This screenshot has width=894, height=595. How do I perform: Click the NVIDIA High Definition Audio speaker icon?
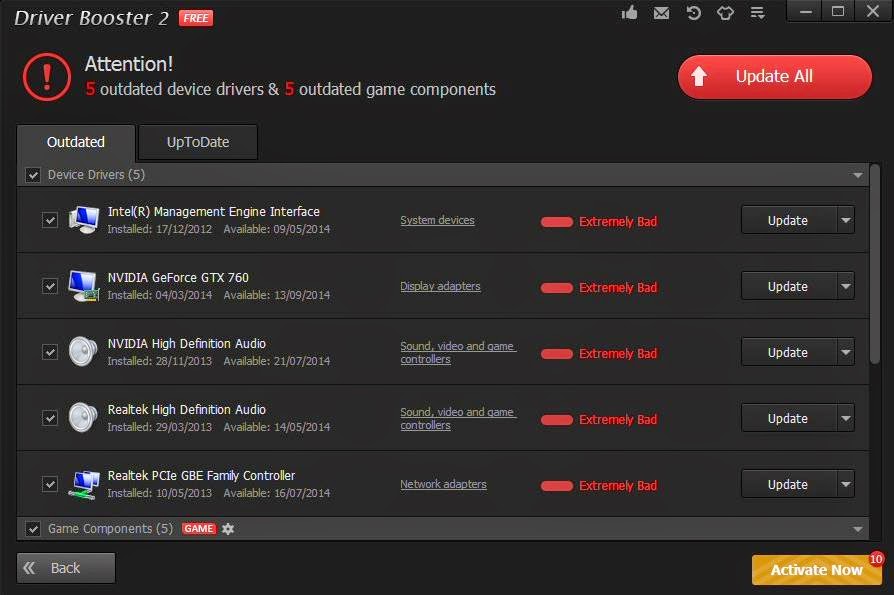click(83, 352)
